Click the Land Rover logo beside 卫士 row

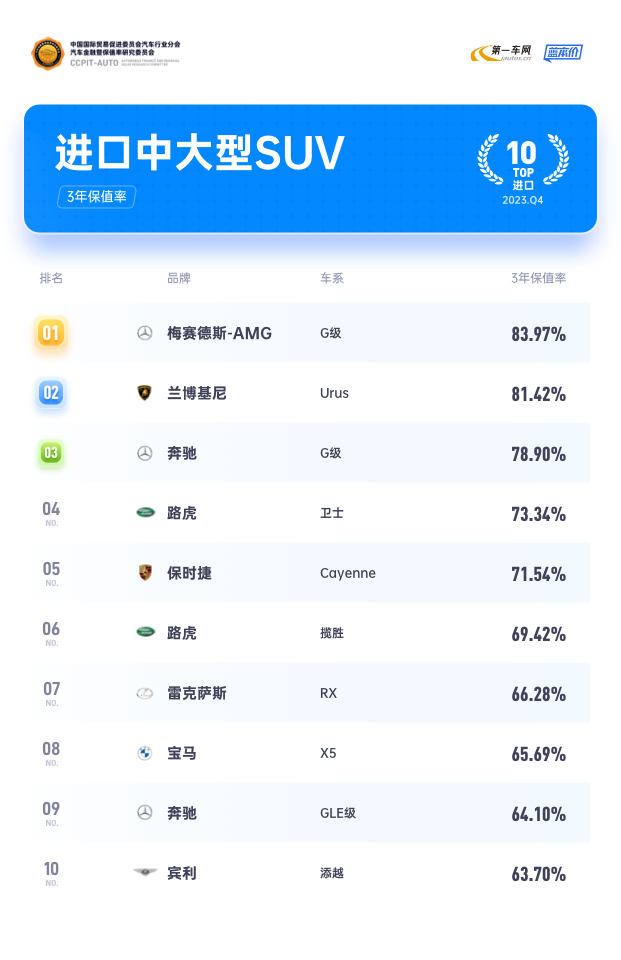(x=145, y=512)
